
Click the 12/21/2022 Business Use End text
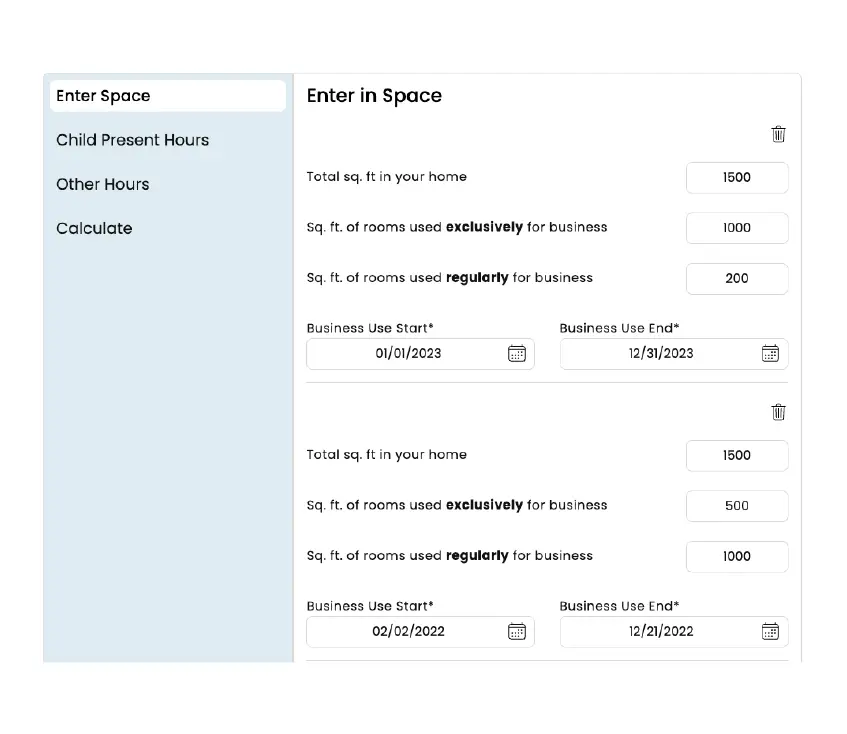[661, 631]
